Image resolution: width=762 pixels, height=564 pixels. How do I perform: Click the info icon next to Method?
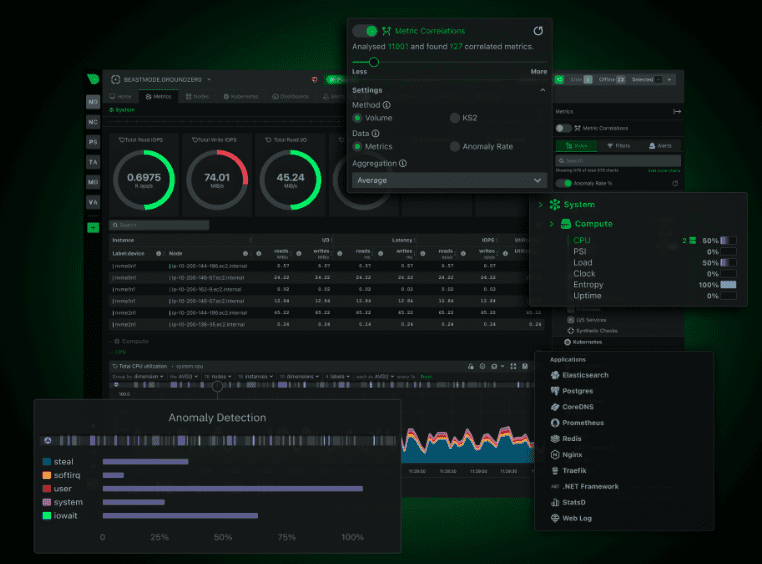(x=386, y=105)
